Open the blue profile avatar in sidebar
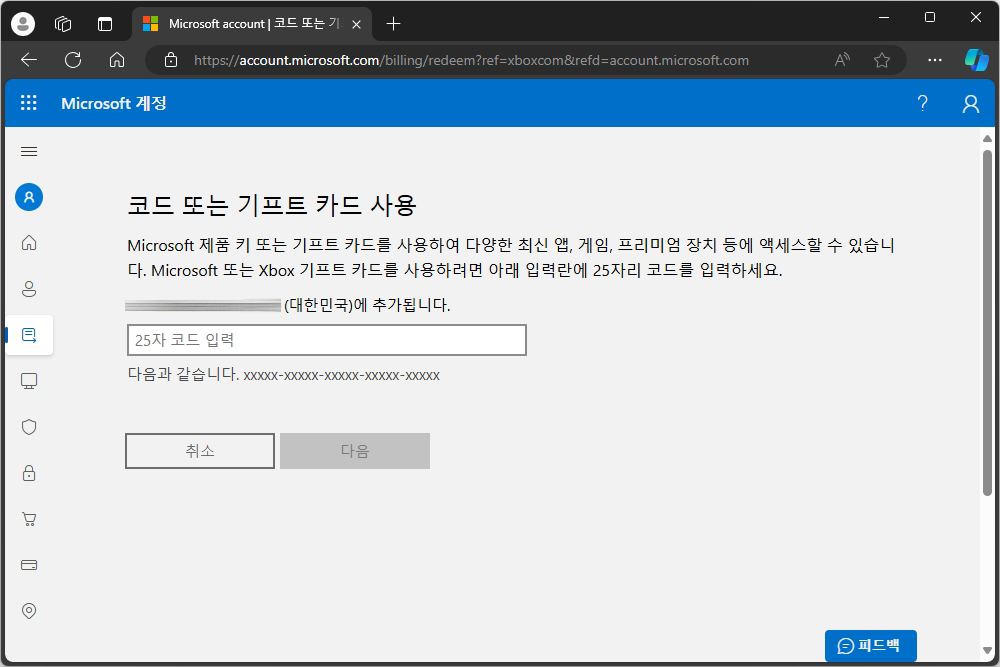This screenshot has width=1000, height=667. coord(29,197)
